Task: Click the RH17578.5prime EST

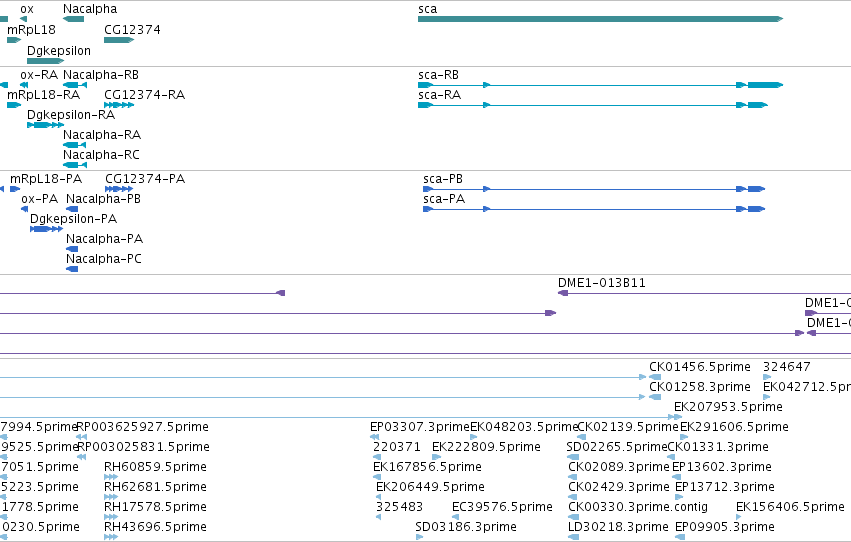Action: (111, 517)
